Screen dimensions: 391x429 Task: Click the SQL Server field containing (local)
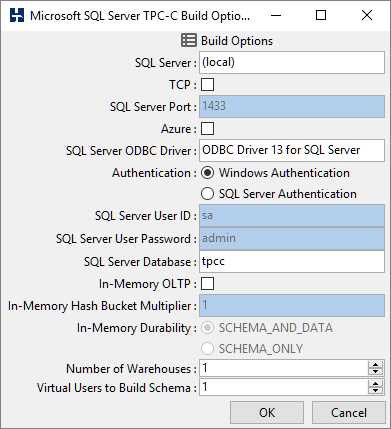(x=292, y=63)
